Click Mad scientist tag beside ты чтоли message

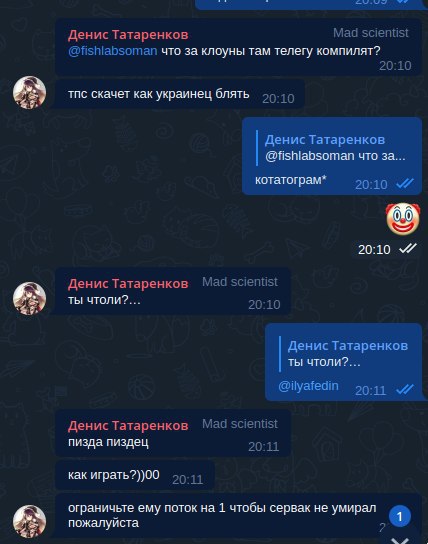point(240,282)
